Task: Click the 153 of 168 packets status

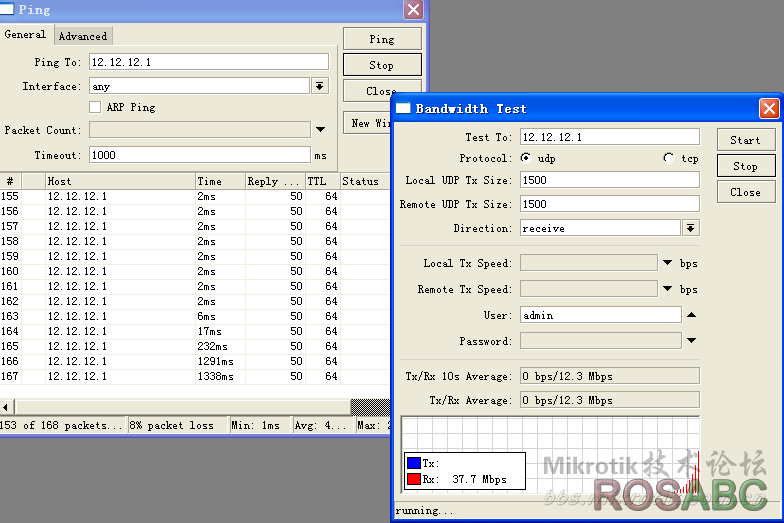Action: [61, 426]
